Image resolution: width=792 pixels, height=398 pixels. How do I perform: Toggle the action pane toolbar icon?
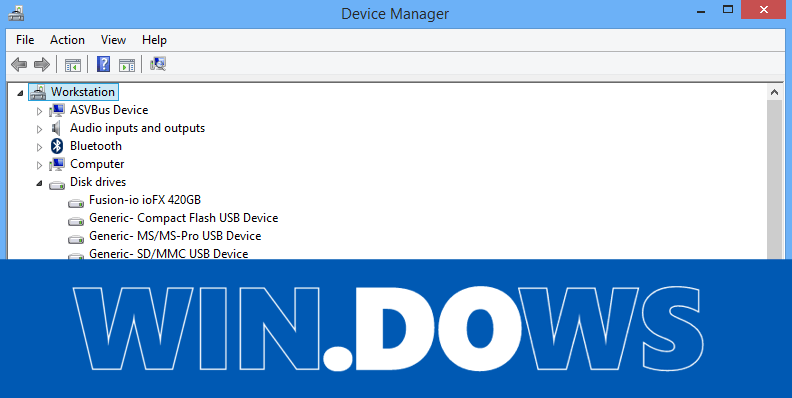pos(127,65)
